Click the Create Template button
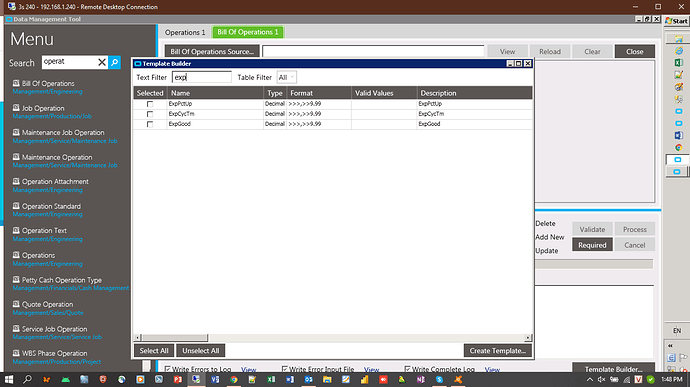 [498, 350]
